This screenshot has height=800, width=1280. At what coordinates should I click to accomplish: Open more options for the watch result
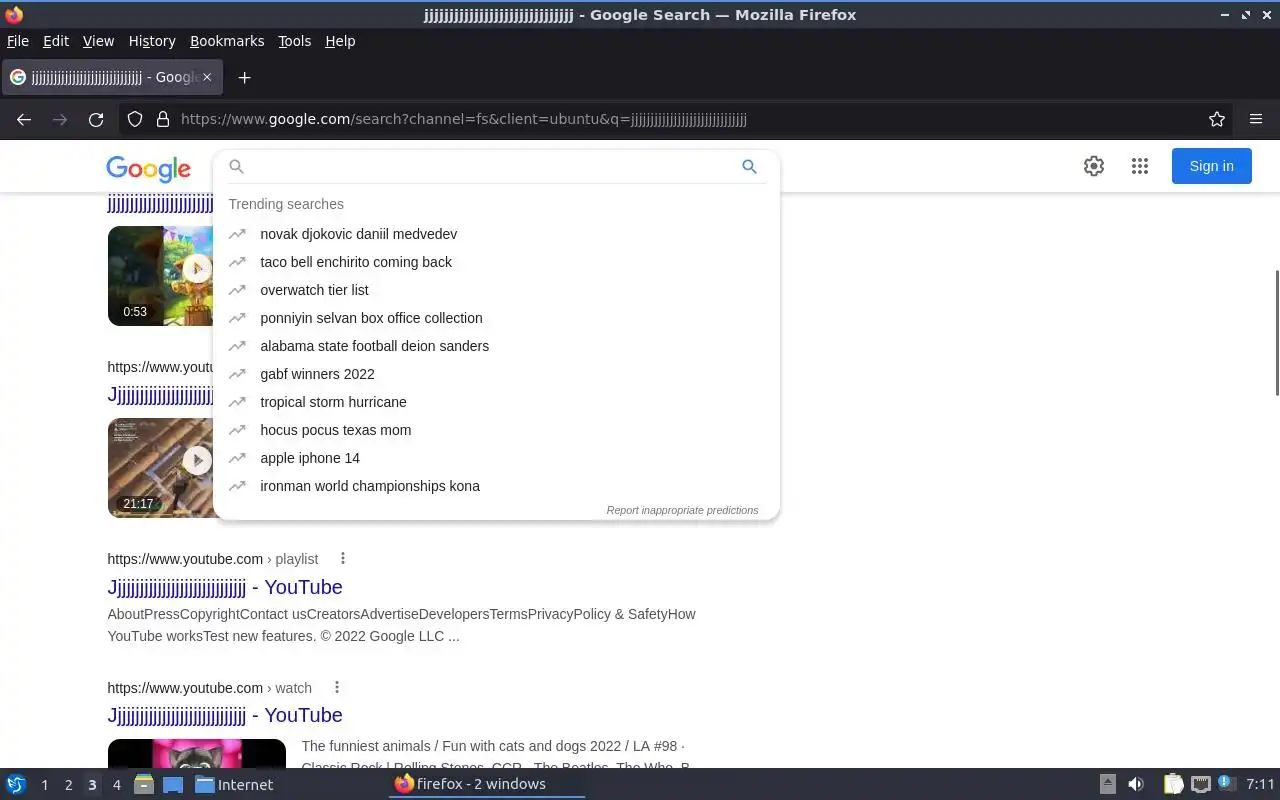337,687
